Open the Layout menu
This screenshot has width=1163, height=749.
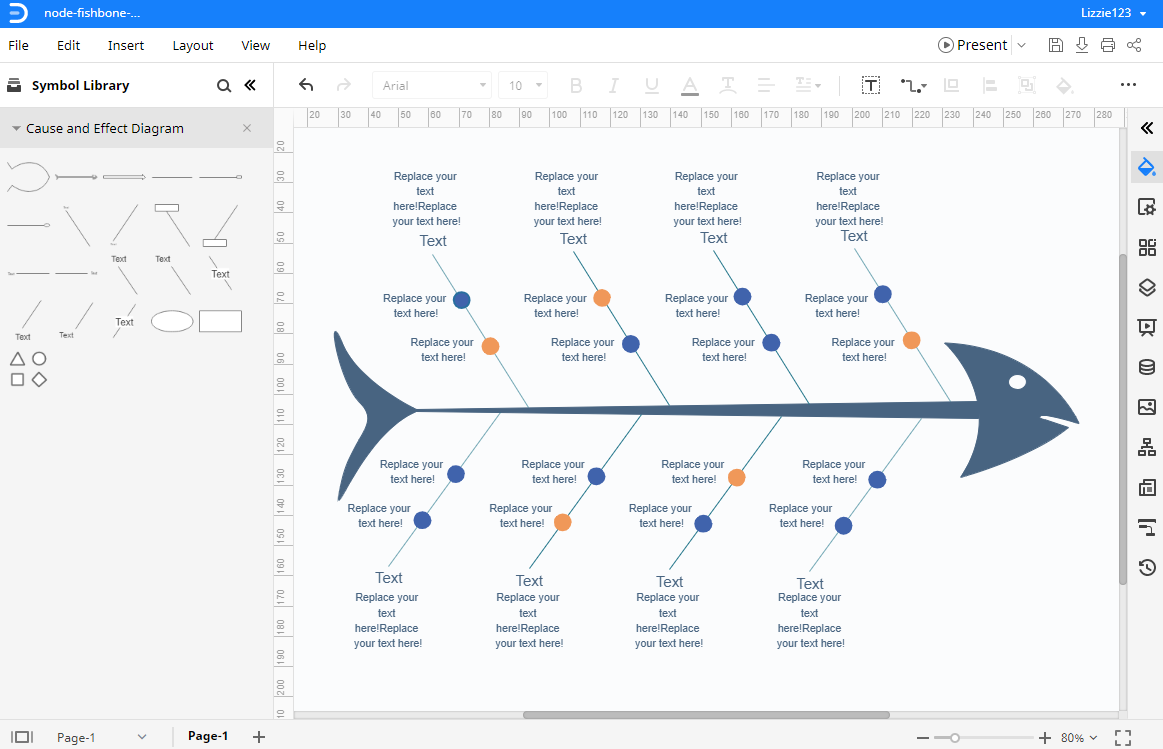point(192,45)
